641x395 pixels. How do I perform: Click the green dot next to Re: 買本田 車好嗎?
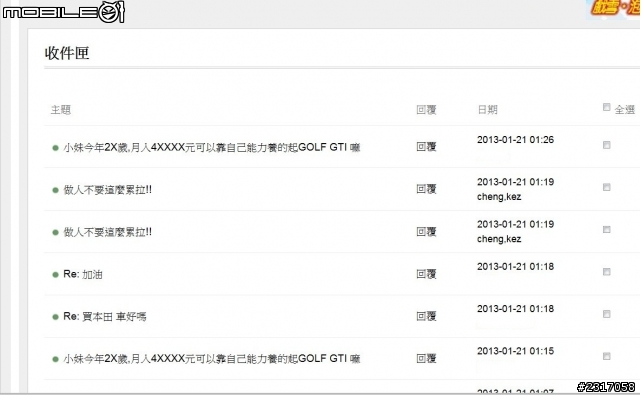56,317
